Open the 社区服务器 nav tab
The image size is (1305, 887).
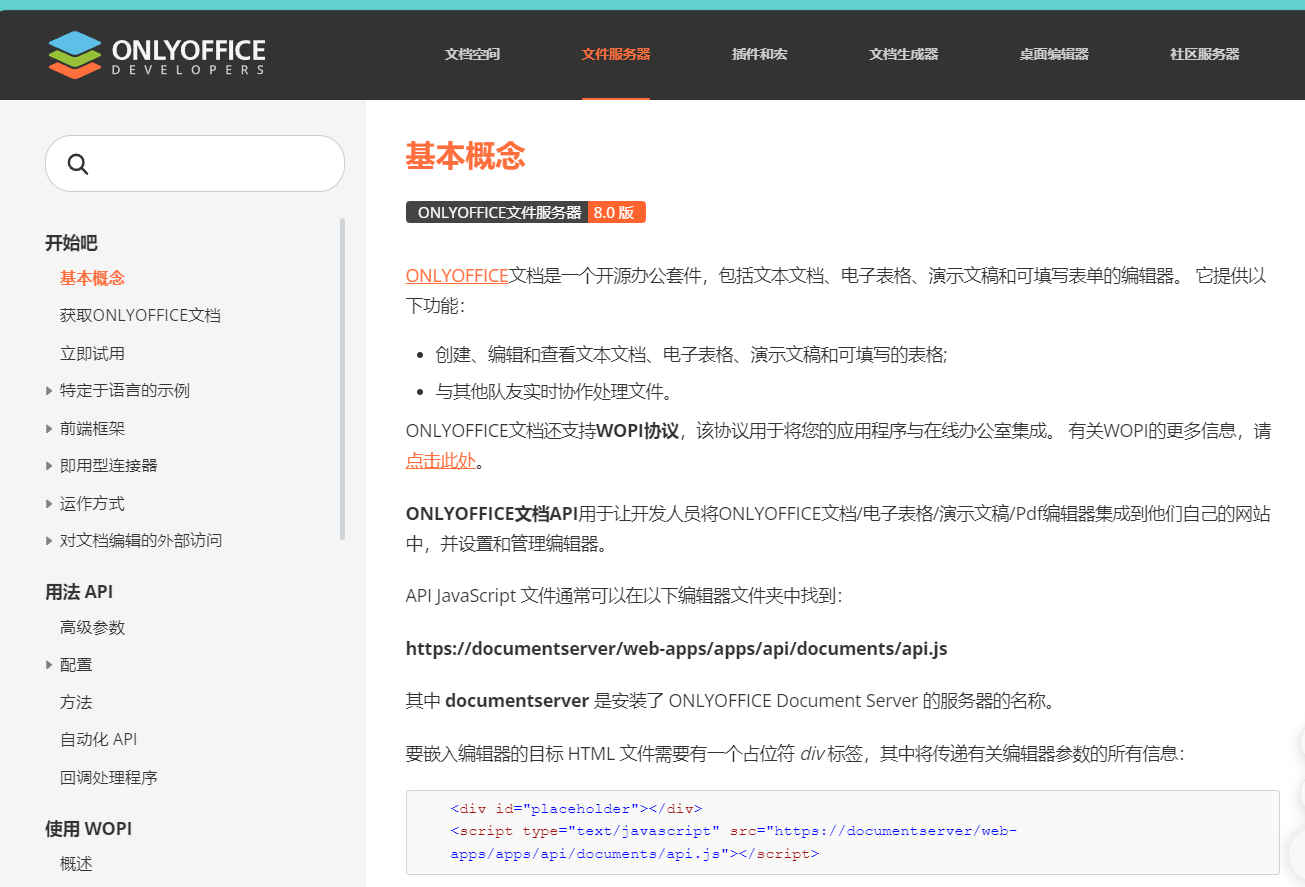click(1204, 54)
